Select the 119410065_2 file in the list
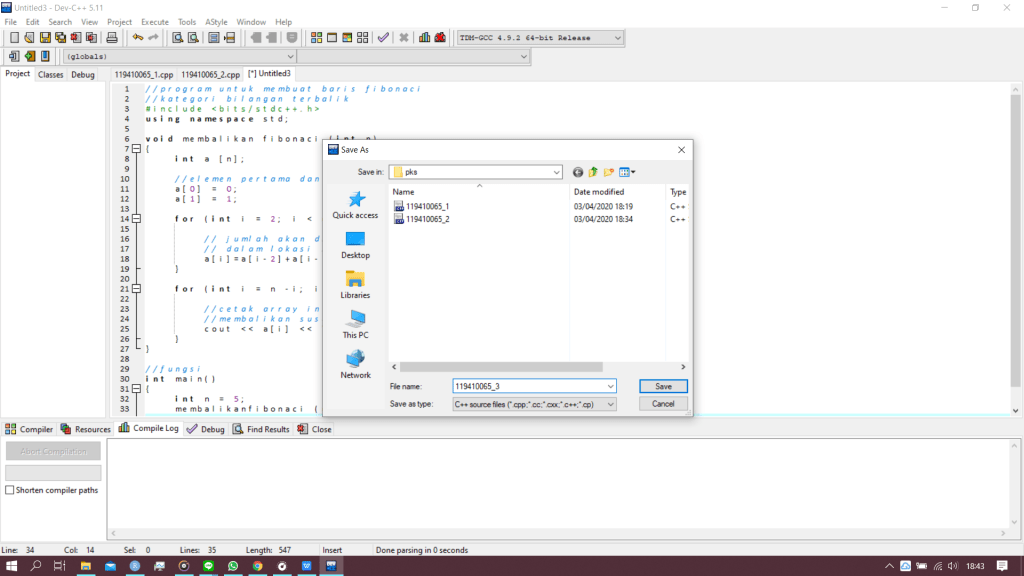Screen dimensions: 1024x576 428,218
